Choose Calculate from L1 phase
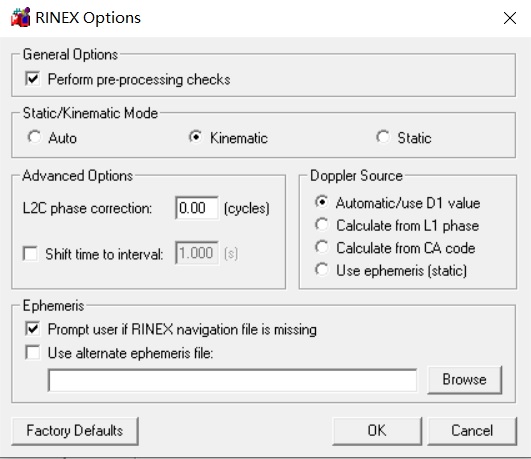The width and height of the screenshot is (531, 459). (x=321, y=225)
